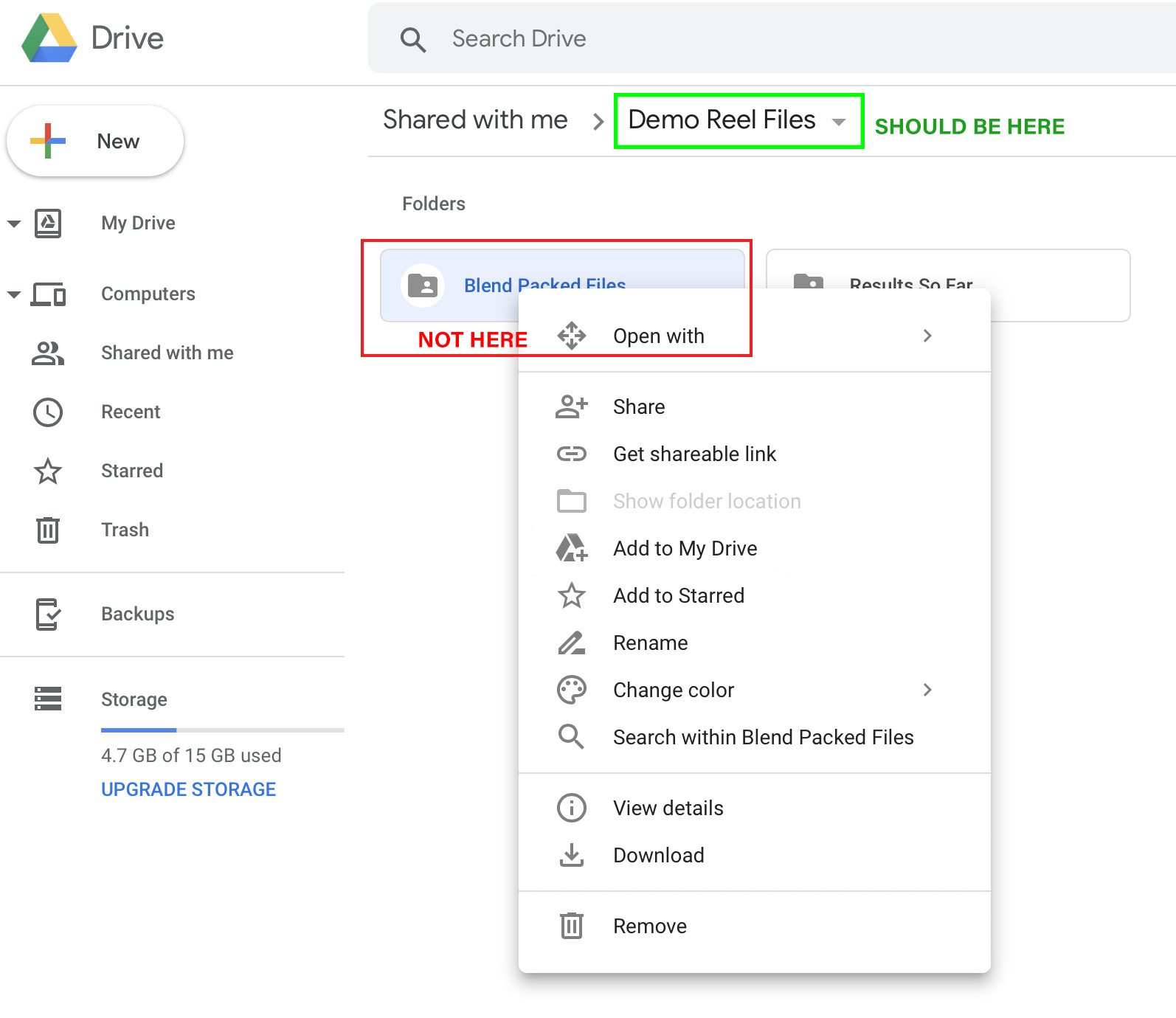Image resolution: width=1176 pixels, height=1018 pixels.
Task: Click the breadcrumb chevron separator
Action: click(598, 122)
